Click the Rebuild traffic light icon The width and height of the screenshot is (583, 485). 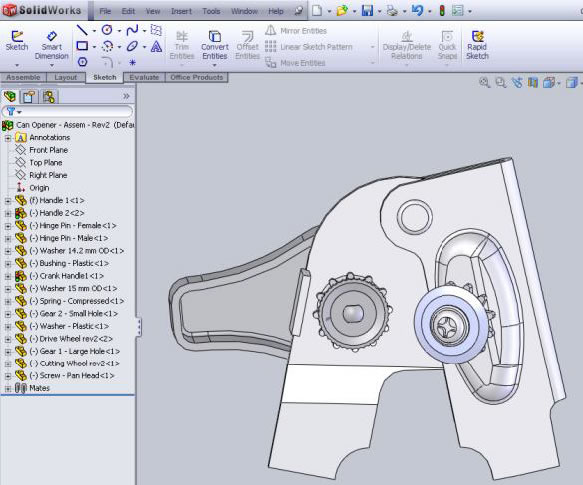442,10
